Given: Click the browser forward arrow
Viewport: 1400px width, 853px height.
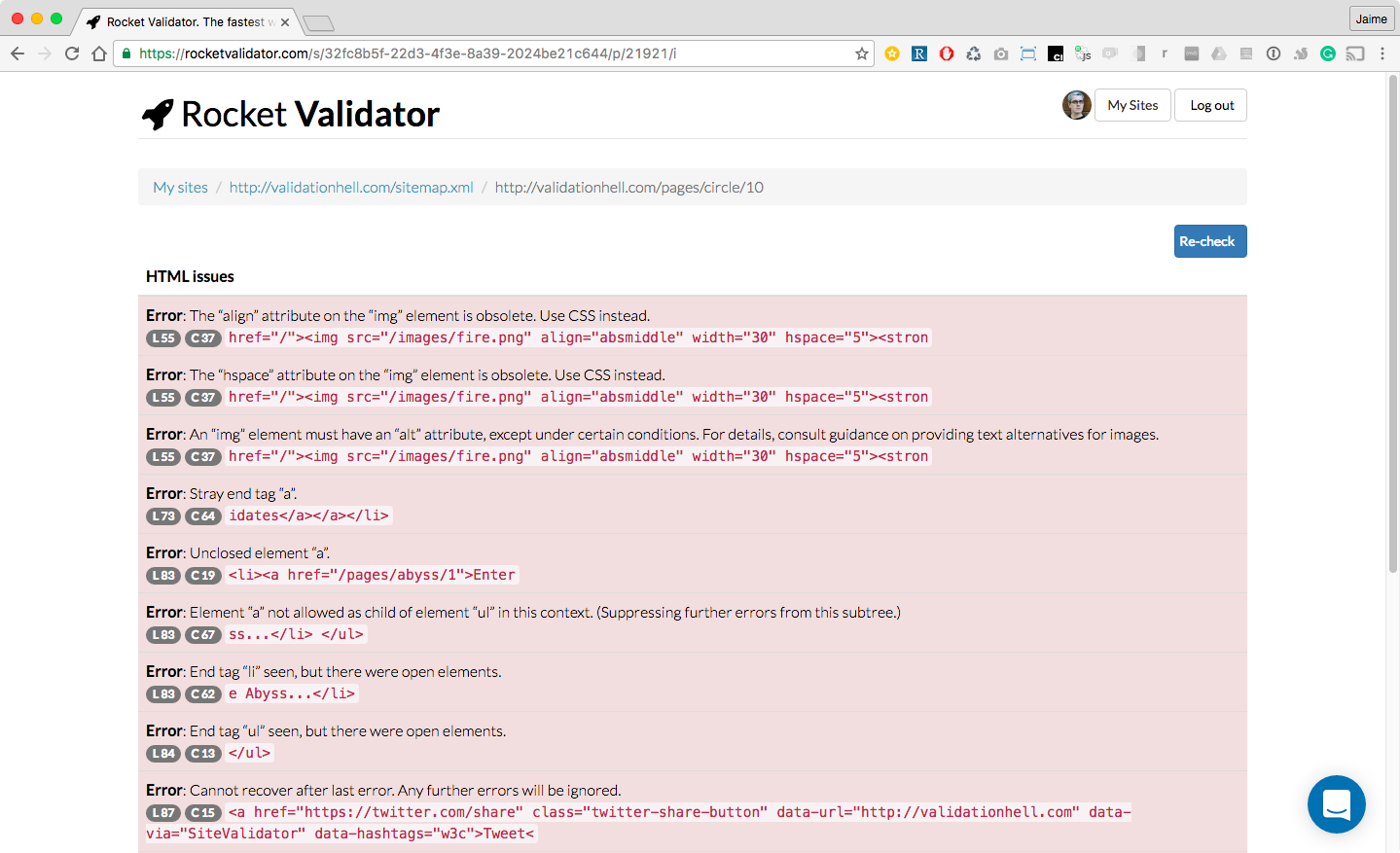Looking at the screenshot, I should tap(45, 53).
